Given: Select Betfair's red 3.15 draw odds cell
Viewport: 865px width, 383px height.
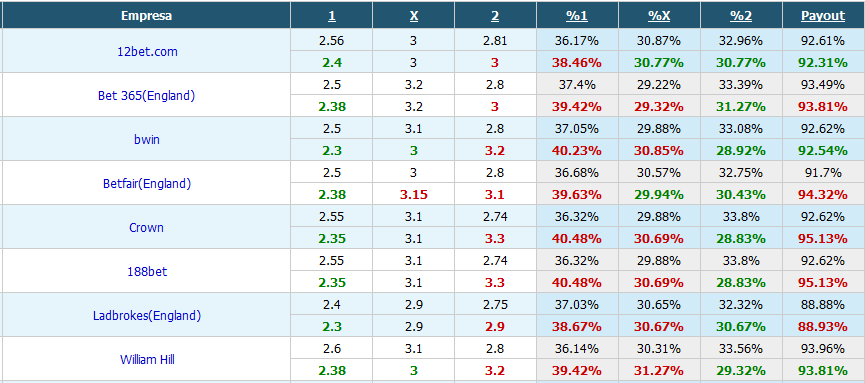Looking at the screenshot, I should click(x=413, y=194).
